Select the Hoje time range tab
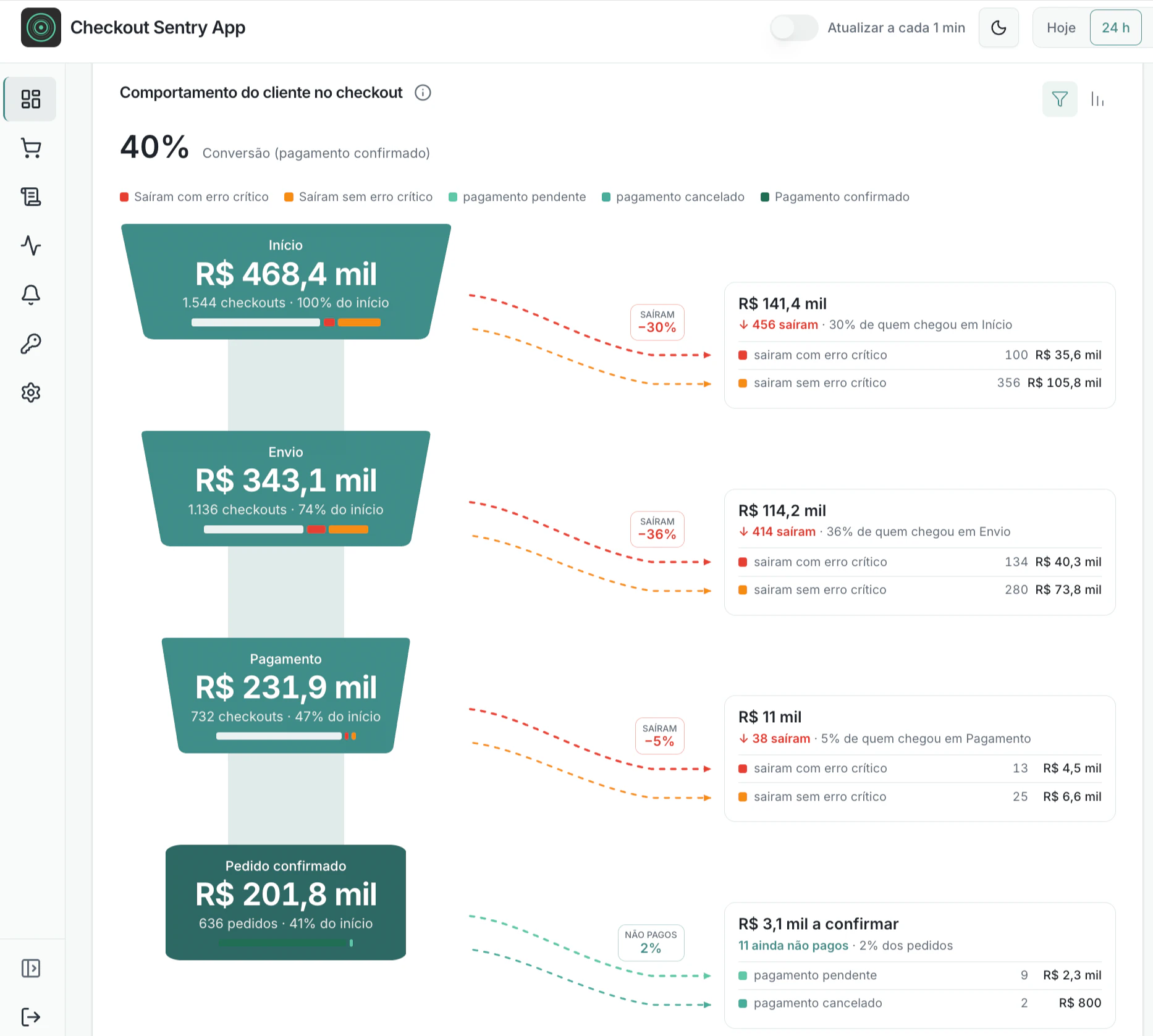The width and height of the screenshot is (1153, 1036). click(1061, 28)
